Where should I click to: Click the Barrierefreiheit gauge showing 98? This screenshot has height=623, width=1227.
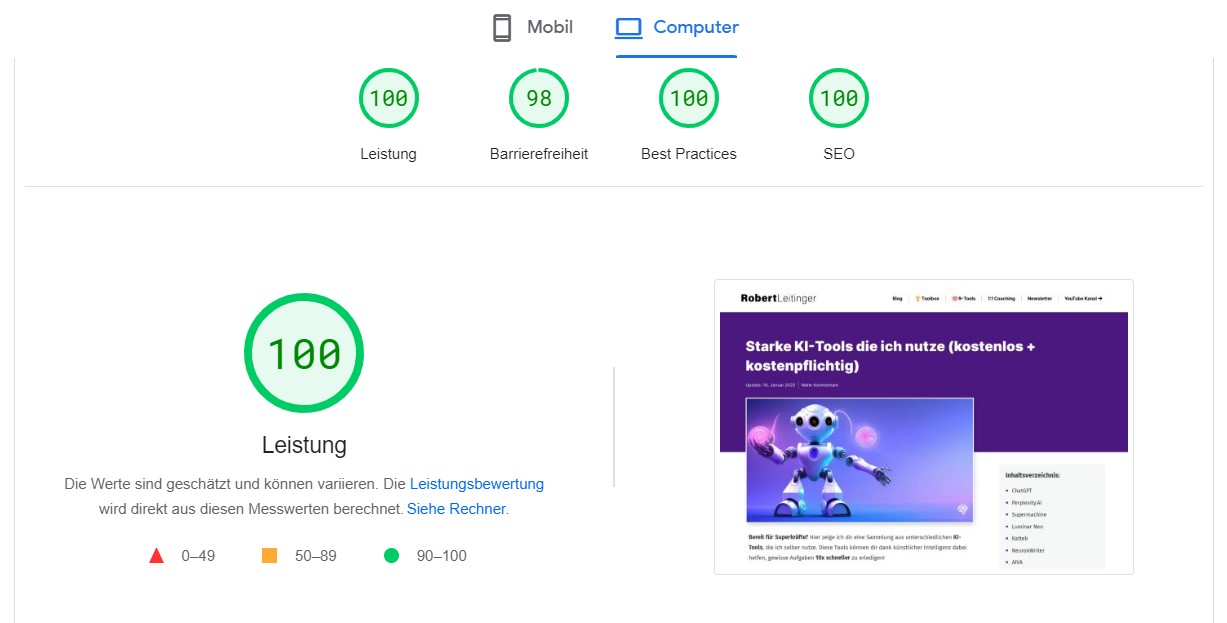pyautogui.click(x=538, y=97)
